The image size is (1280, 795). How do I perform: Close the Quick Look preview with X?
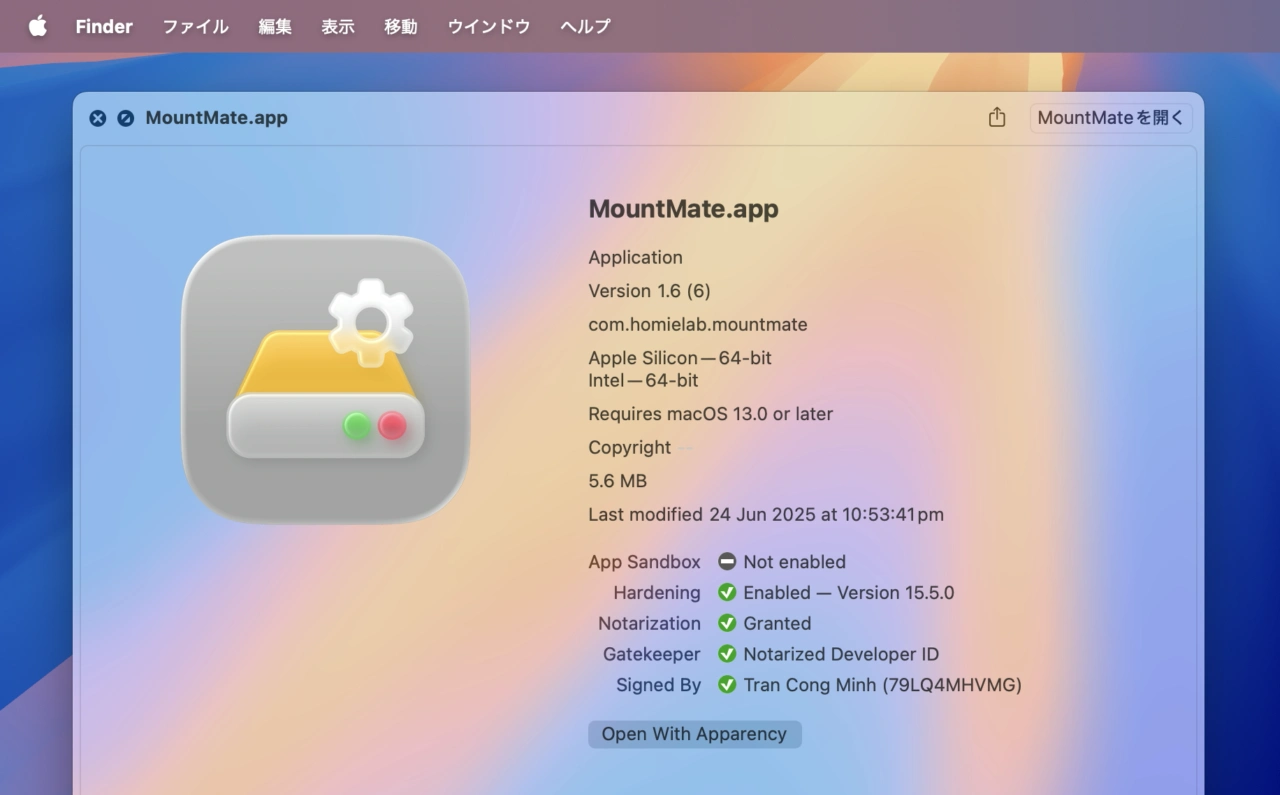point(97,118)
